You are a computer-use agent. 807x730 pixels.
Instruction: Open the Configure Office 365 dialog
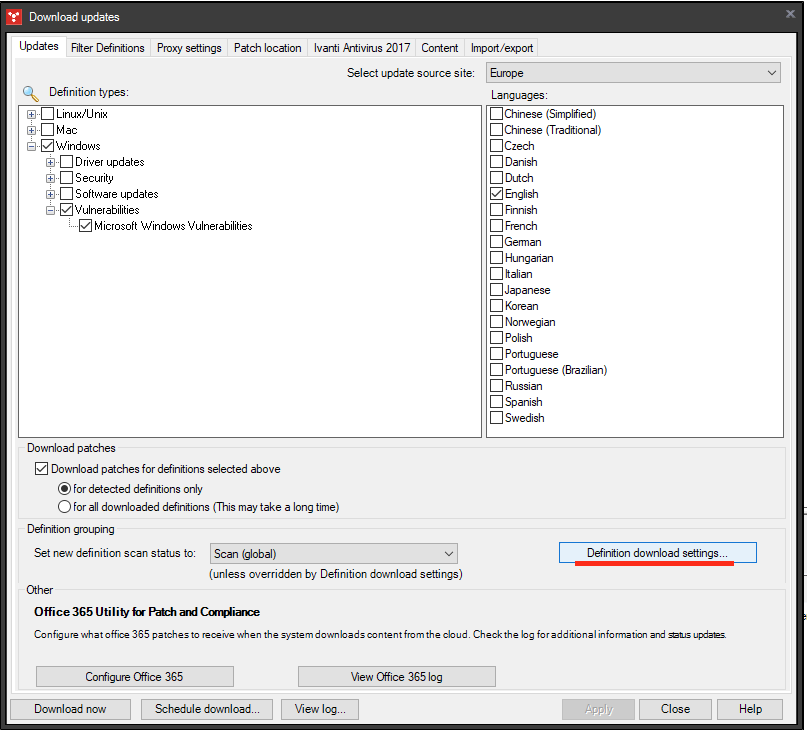click(x=134, y=676)
